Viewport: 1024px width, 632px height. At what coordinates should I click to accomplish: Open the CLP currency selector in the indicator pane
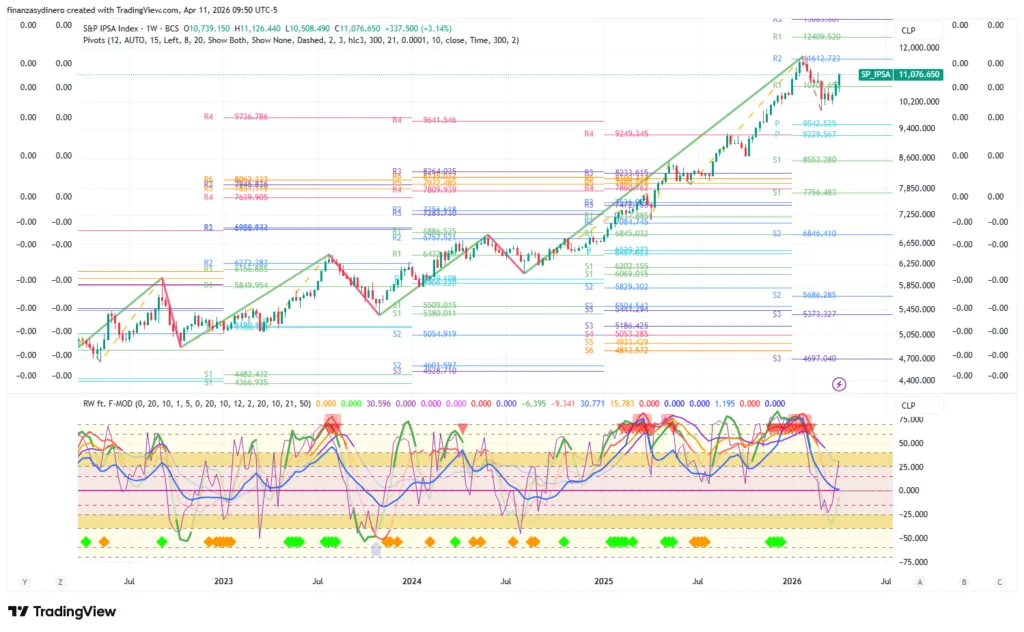[x=908, y=405]
